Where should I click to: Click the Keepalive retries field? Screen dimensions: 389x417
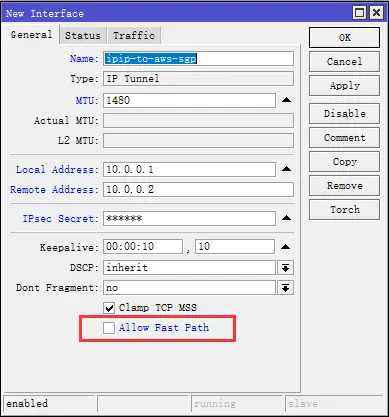click(235, 247)
